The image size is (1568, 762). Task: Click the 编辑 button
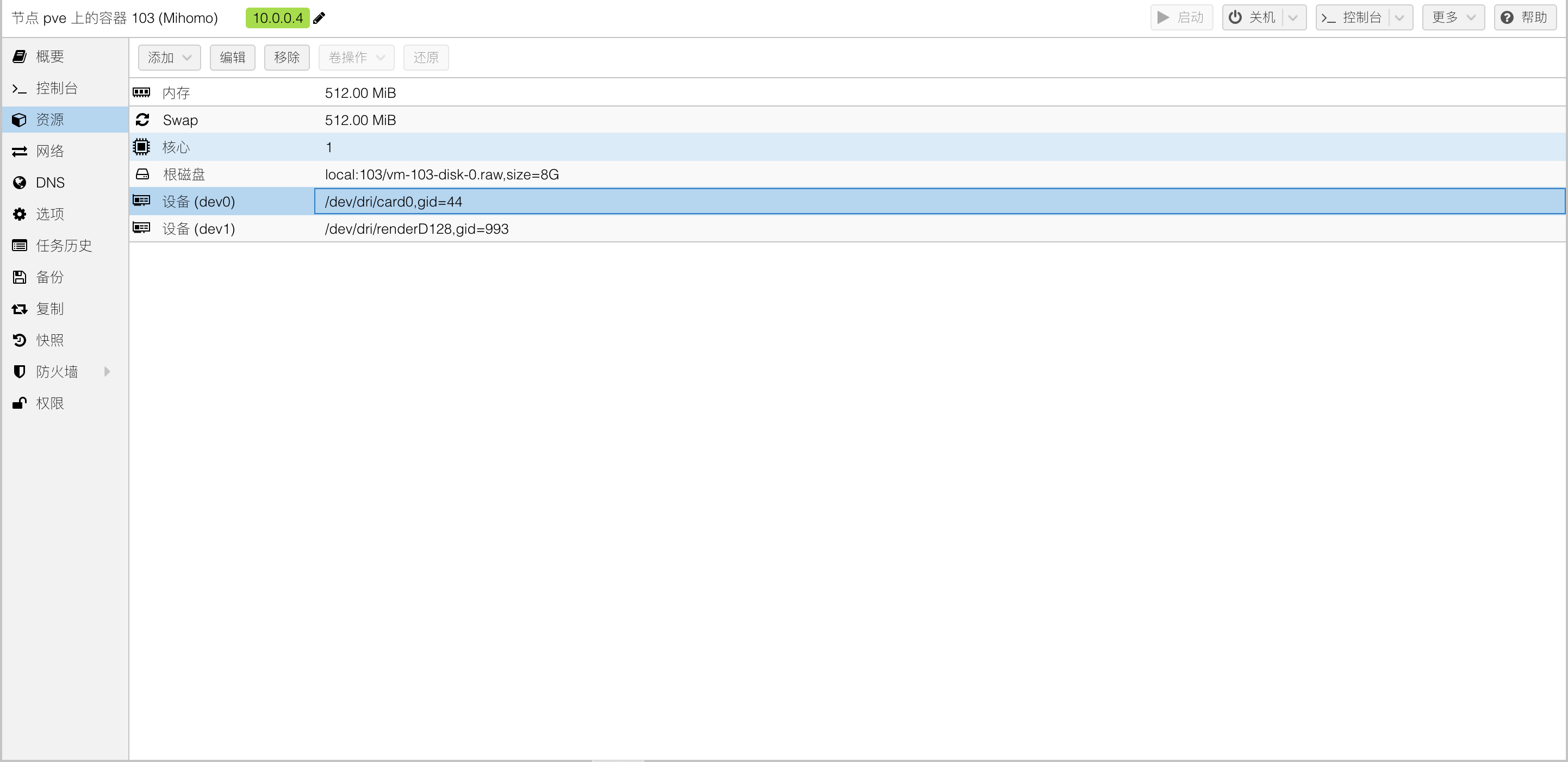pos(232,57)
